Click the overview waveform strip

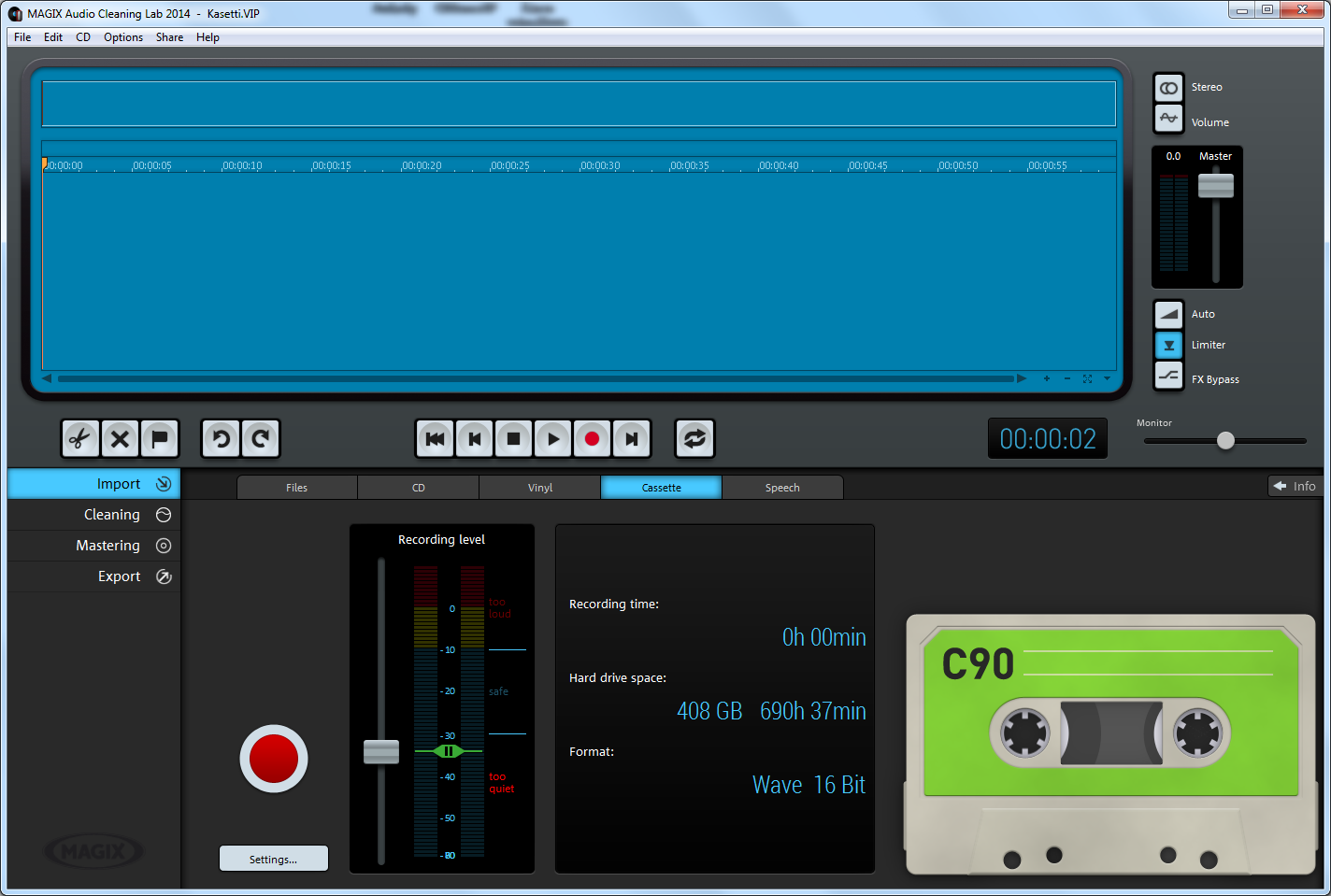coord(579,104)
